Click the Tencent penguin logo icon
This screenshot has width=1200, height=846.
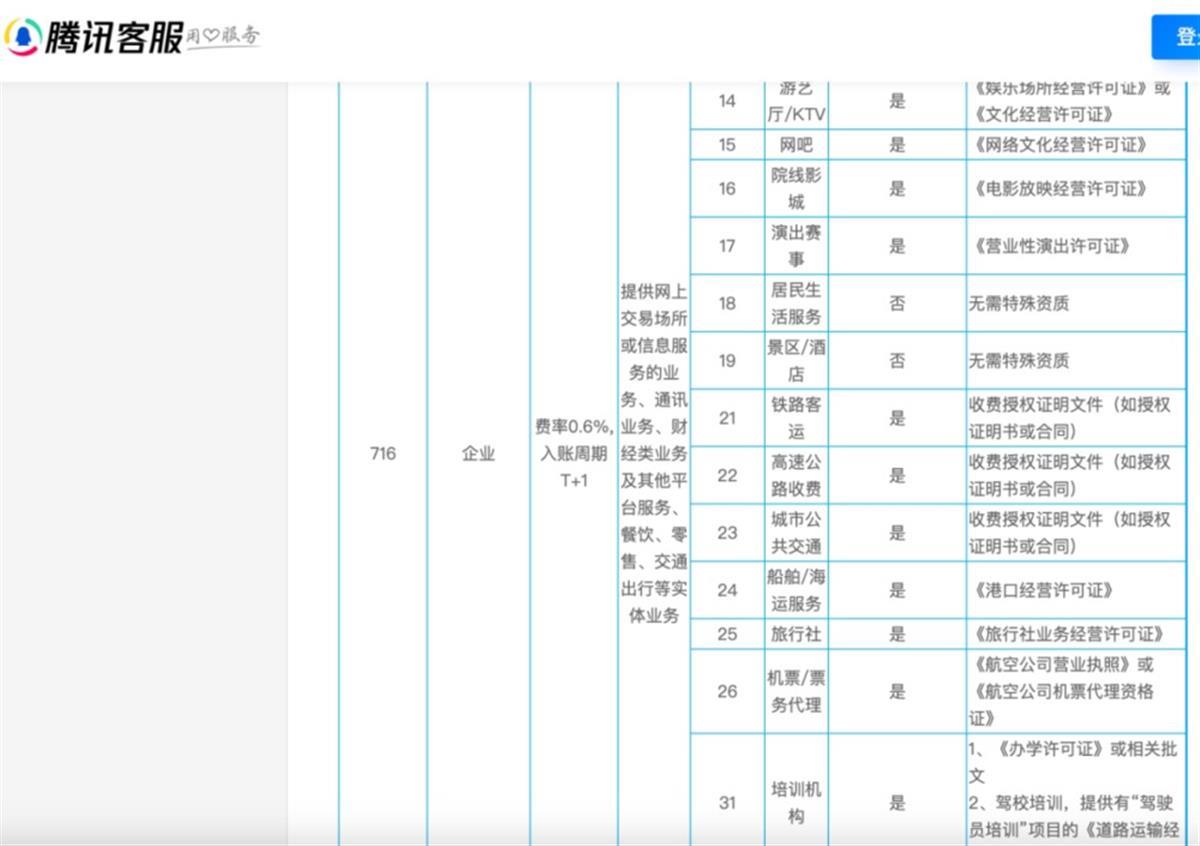tap(22, 38)
